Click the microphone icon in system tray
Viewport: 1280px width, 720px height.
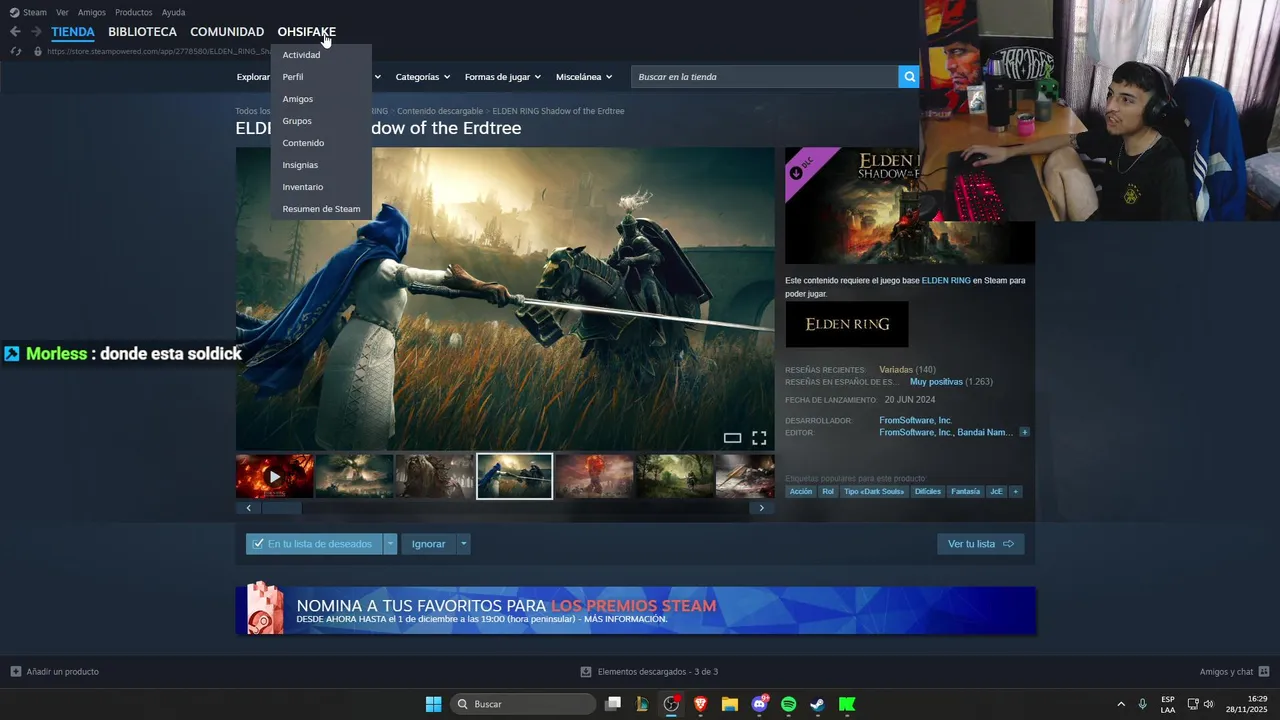(x=1142, y=704)
